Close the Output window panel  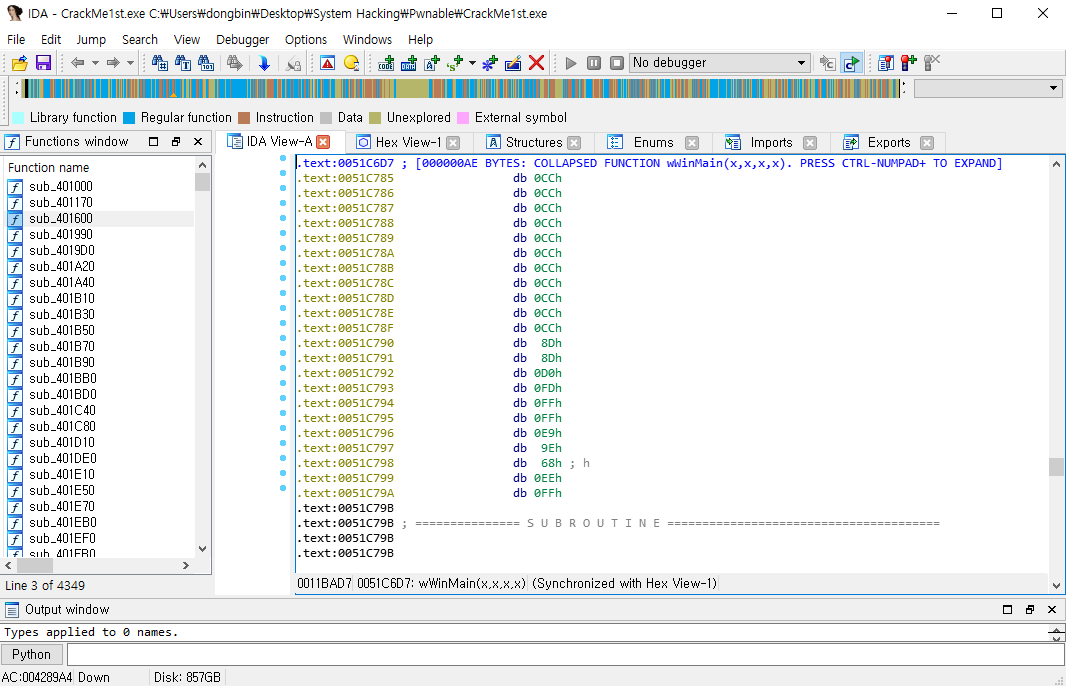coord(1052,609)
